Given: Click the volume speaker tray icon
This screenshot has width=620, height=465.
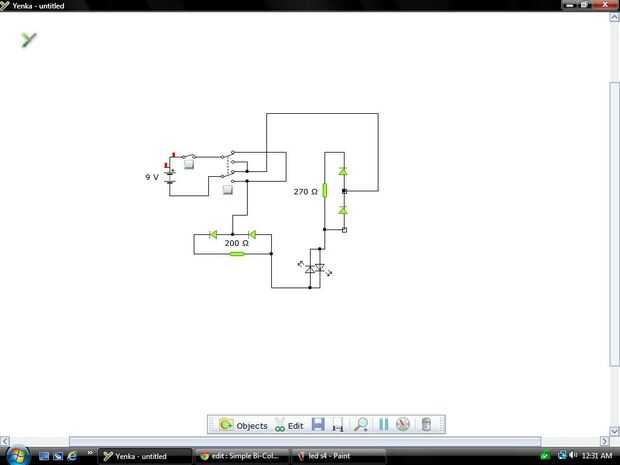Looking at the screenshot, I should pyautogui.click(x=573, y=456).
